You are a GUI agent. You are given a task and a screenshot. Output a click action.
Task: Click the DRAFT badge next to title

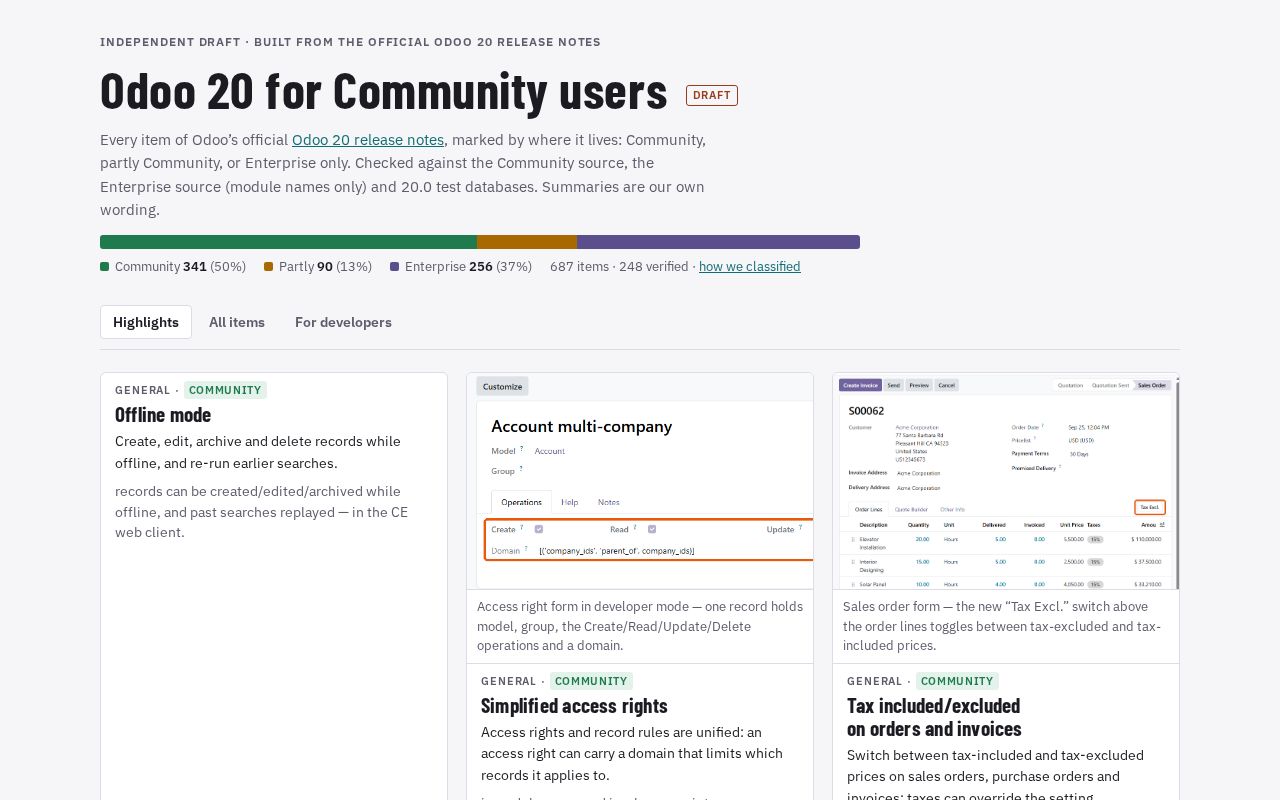tap(712, 95)
